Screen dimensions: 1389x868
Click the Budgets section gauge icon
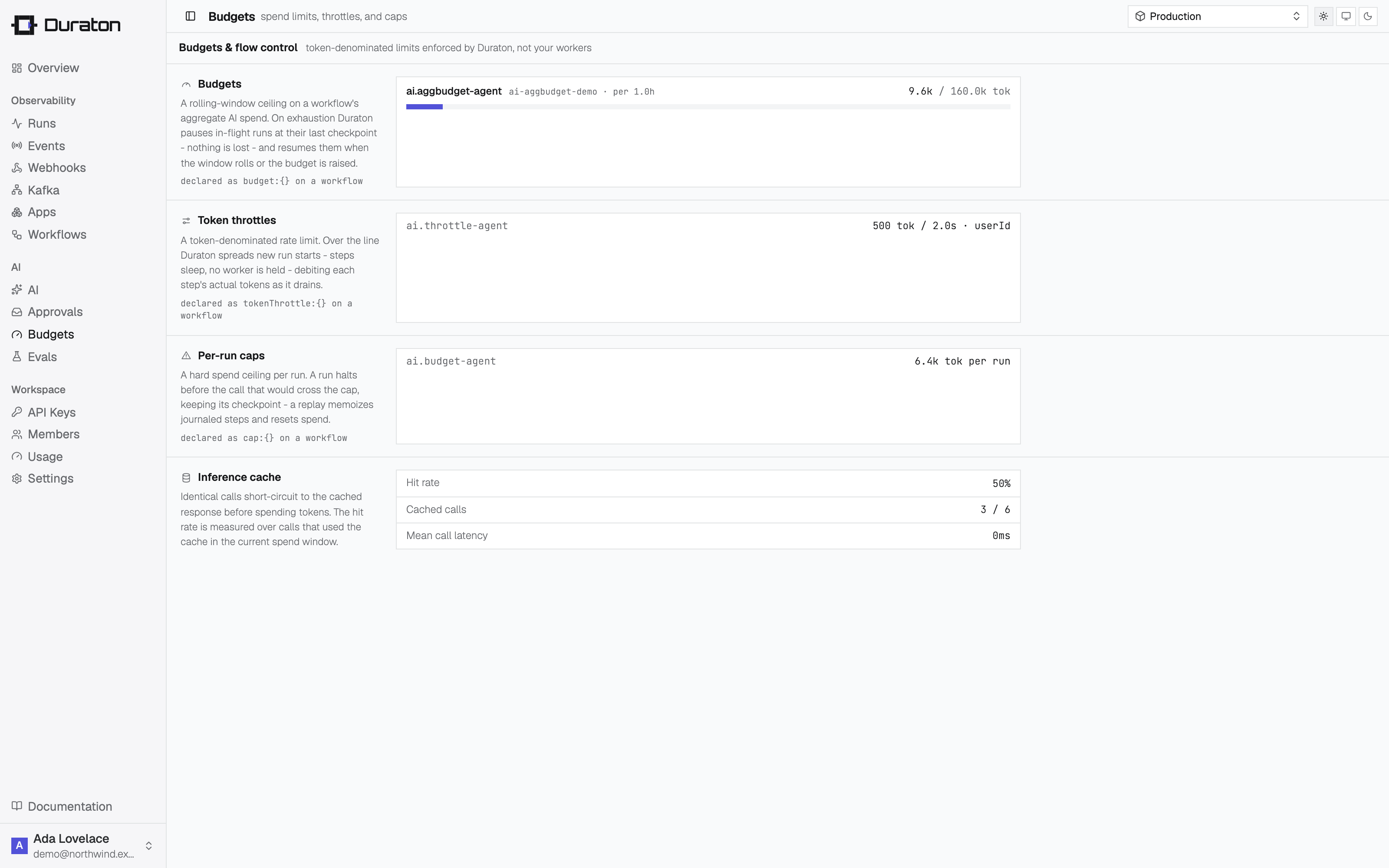(x=186, y=84)
